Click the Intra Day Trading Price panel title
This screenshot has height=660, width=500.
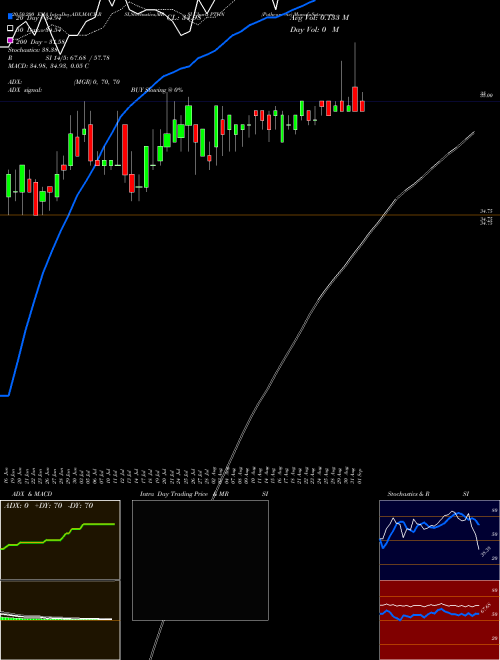coord(174,494)
